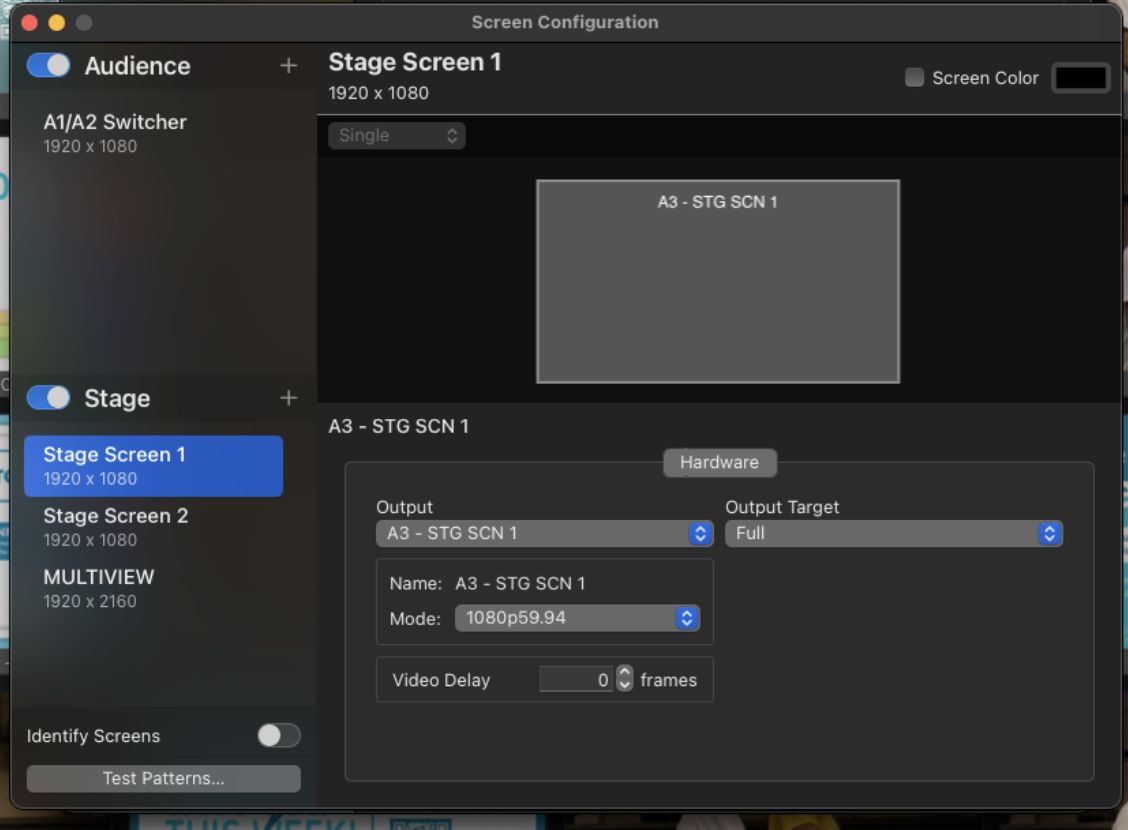Viewport: 1128px width, 830px height.
Task: Select Stage Screen 1 in the list
Action: pyautogui.click(x=154, y=465)
